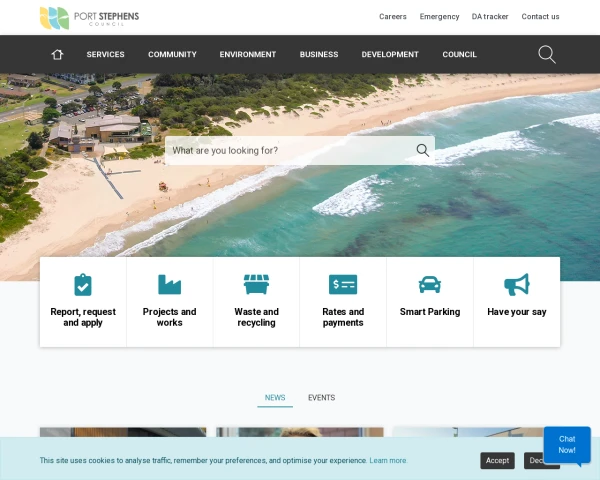Open the Services menu
600x480 pixels.
pos(106,54)
